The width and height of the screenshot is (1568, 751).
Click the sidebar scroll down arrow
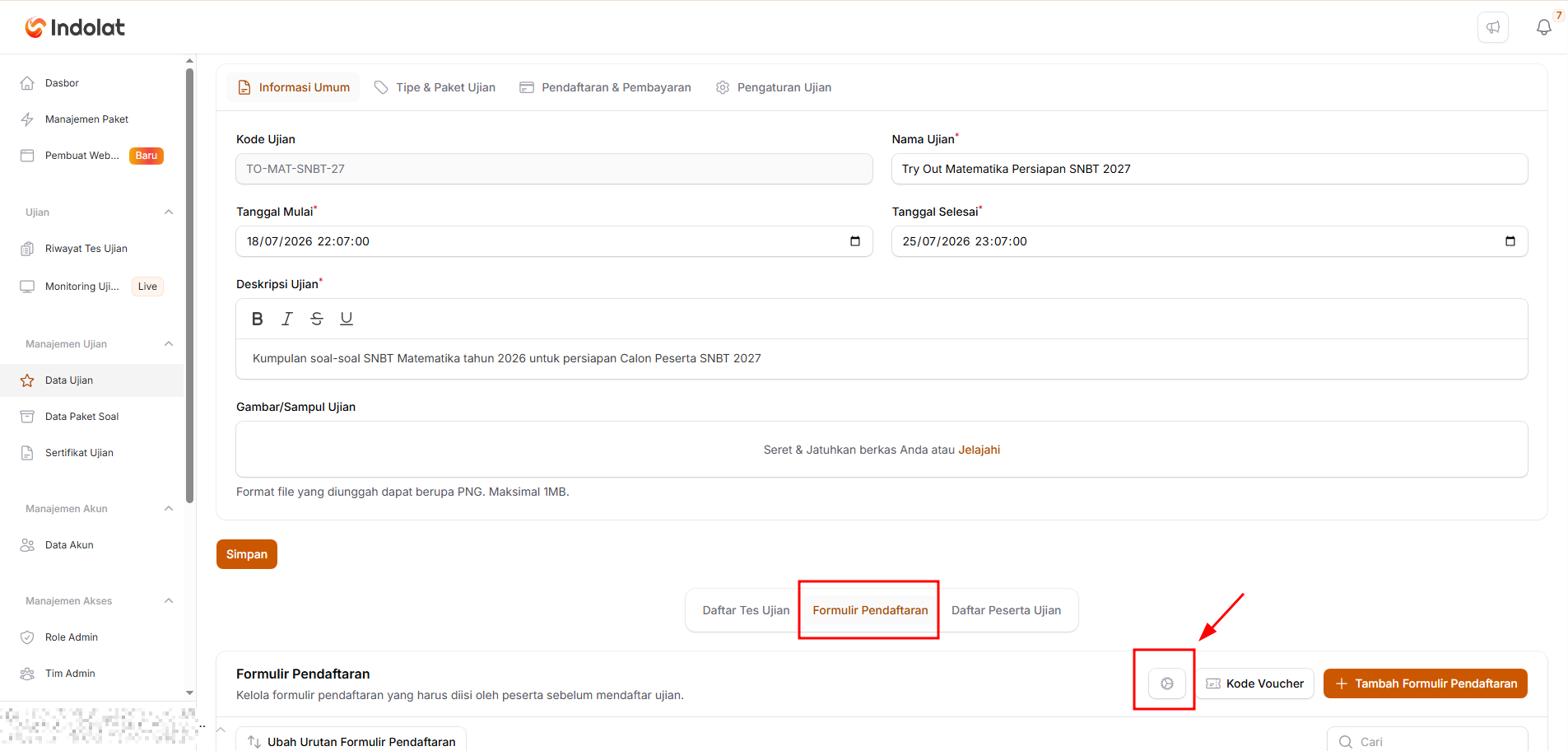[190, 693]
